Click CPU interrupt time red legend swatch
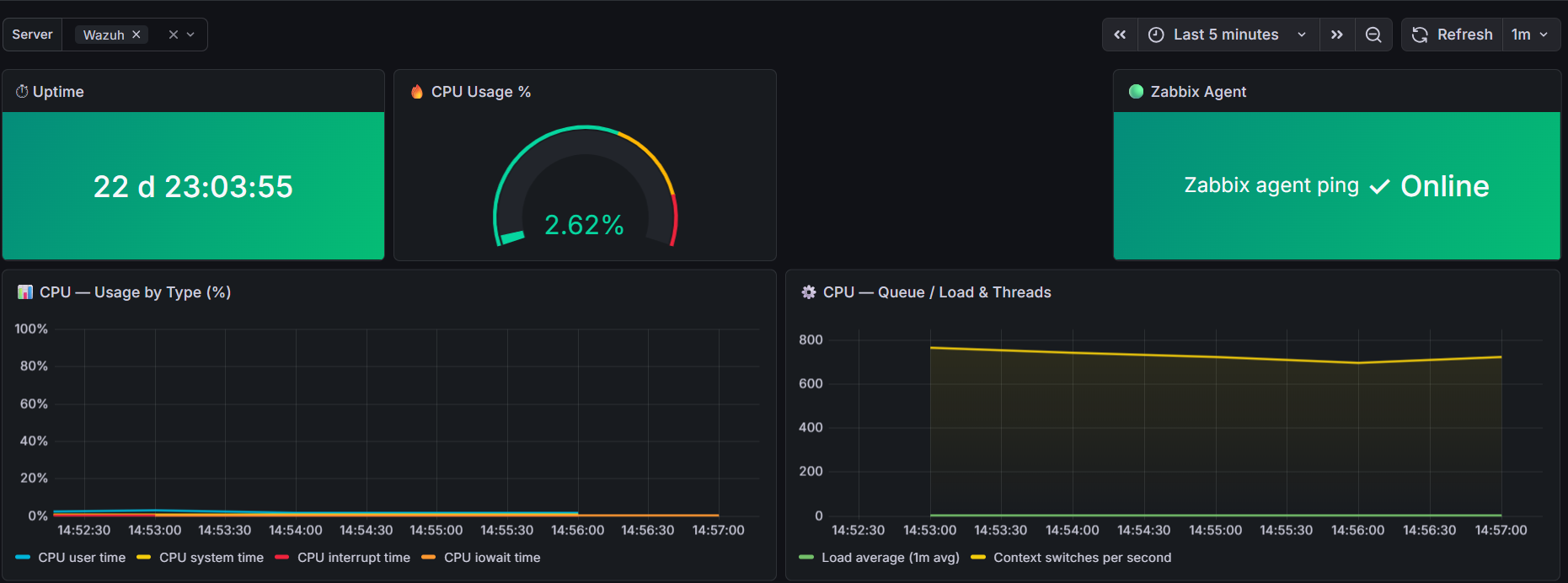The image size is (1568, 583). [x=282, y=558]
